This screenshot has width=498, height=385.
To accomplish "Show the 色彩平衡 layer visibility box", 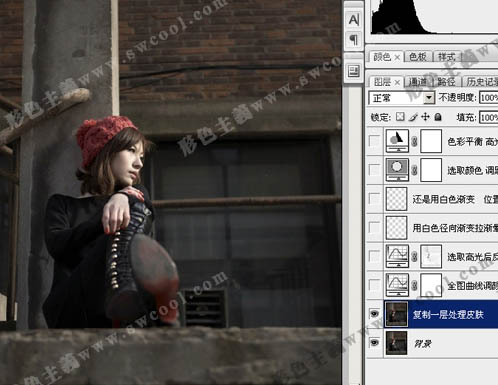I will [x=374, y=141].
